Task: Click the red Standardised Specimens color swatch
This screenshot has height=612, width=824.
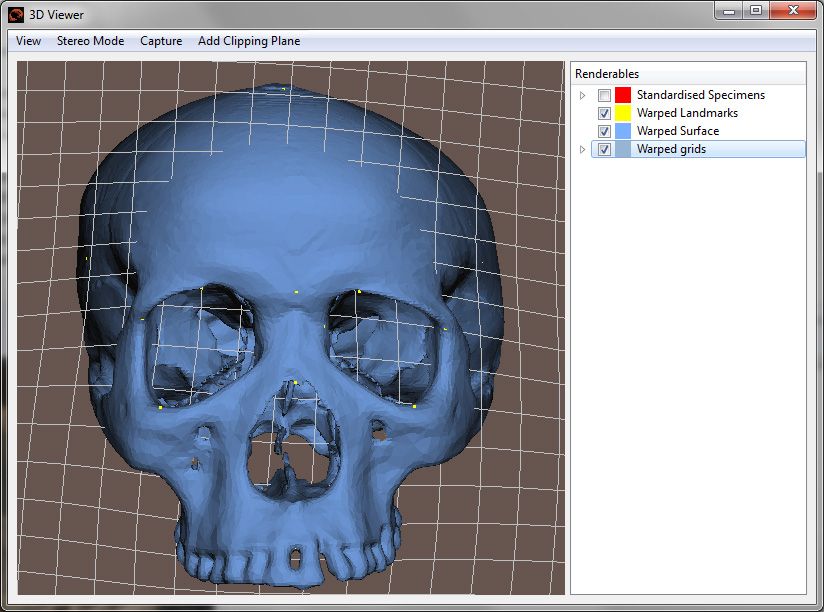Action: pos(623,95)
